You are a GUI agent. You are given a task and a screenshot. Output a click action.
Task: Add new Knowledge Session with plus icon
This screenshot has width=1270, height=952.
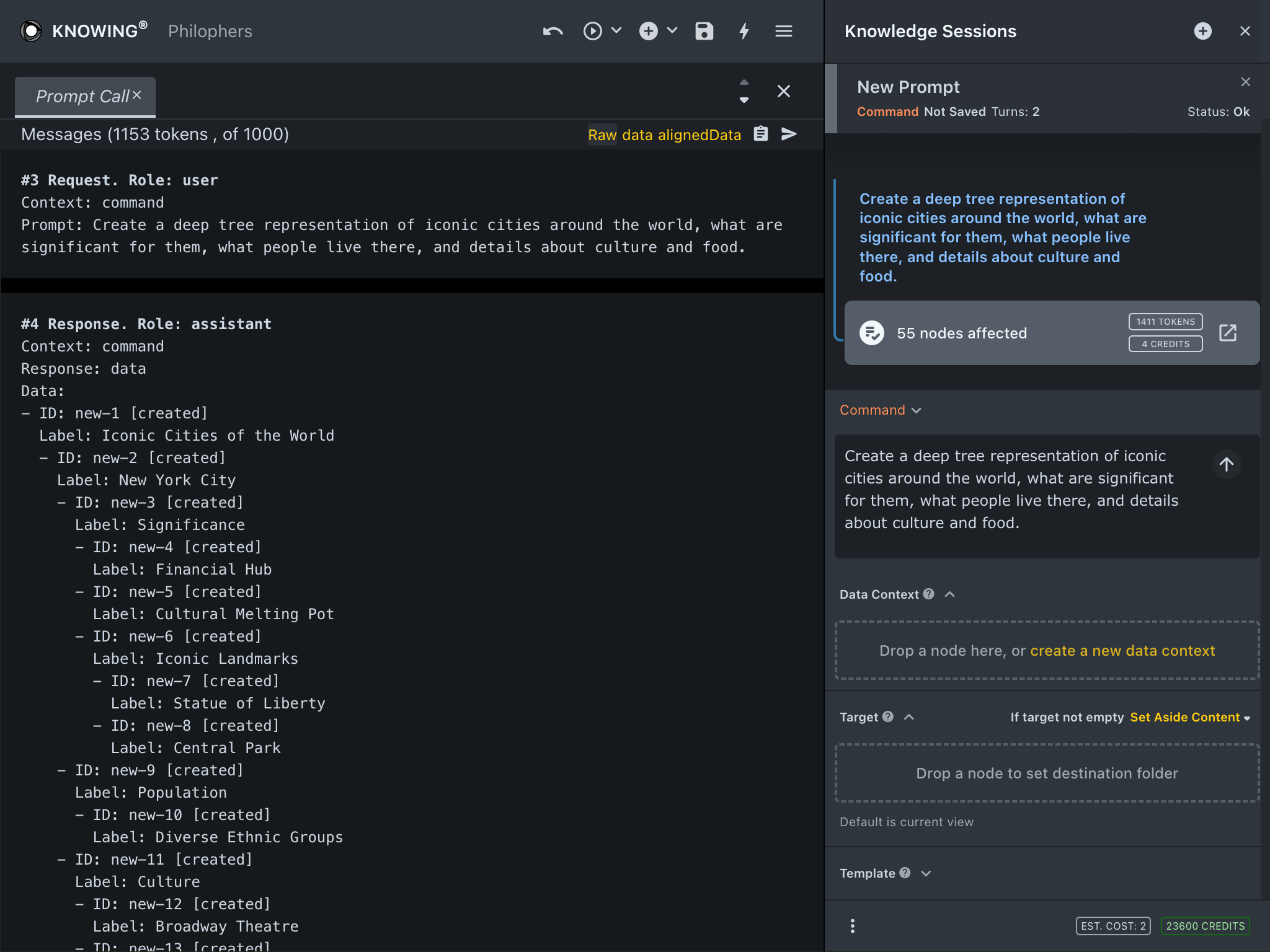tap(1202, 31)
